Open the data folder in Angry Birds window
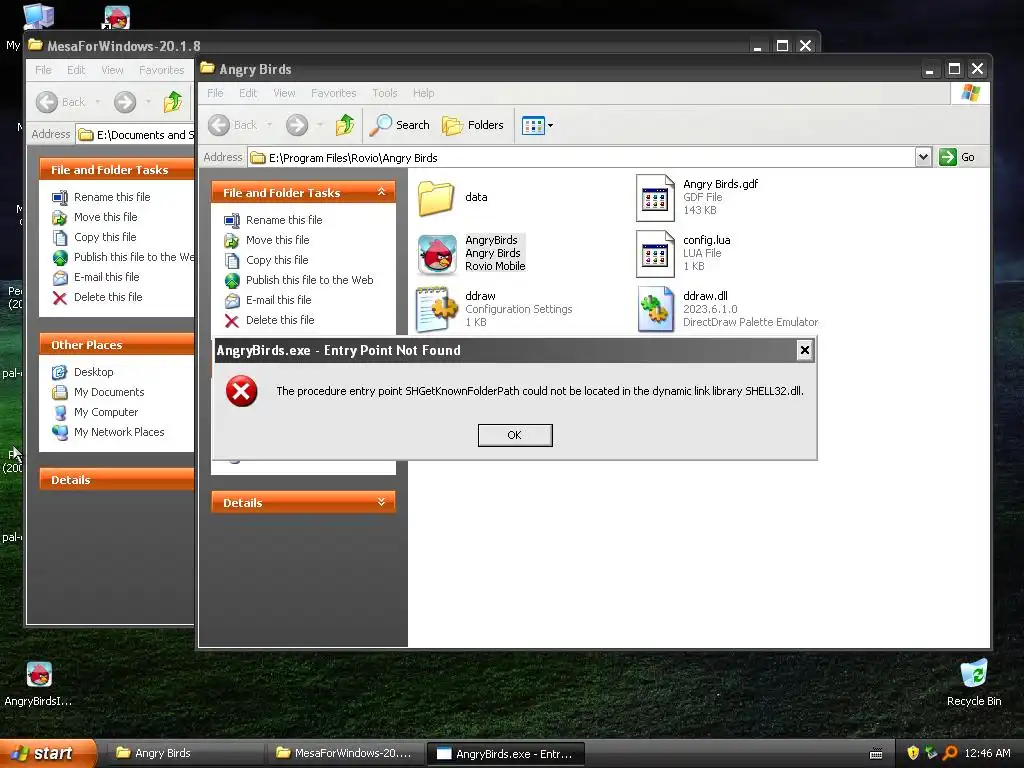Screen dimensions: 1024x768 coord(436,198)
